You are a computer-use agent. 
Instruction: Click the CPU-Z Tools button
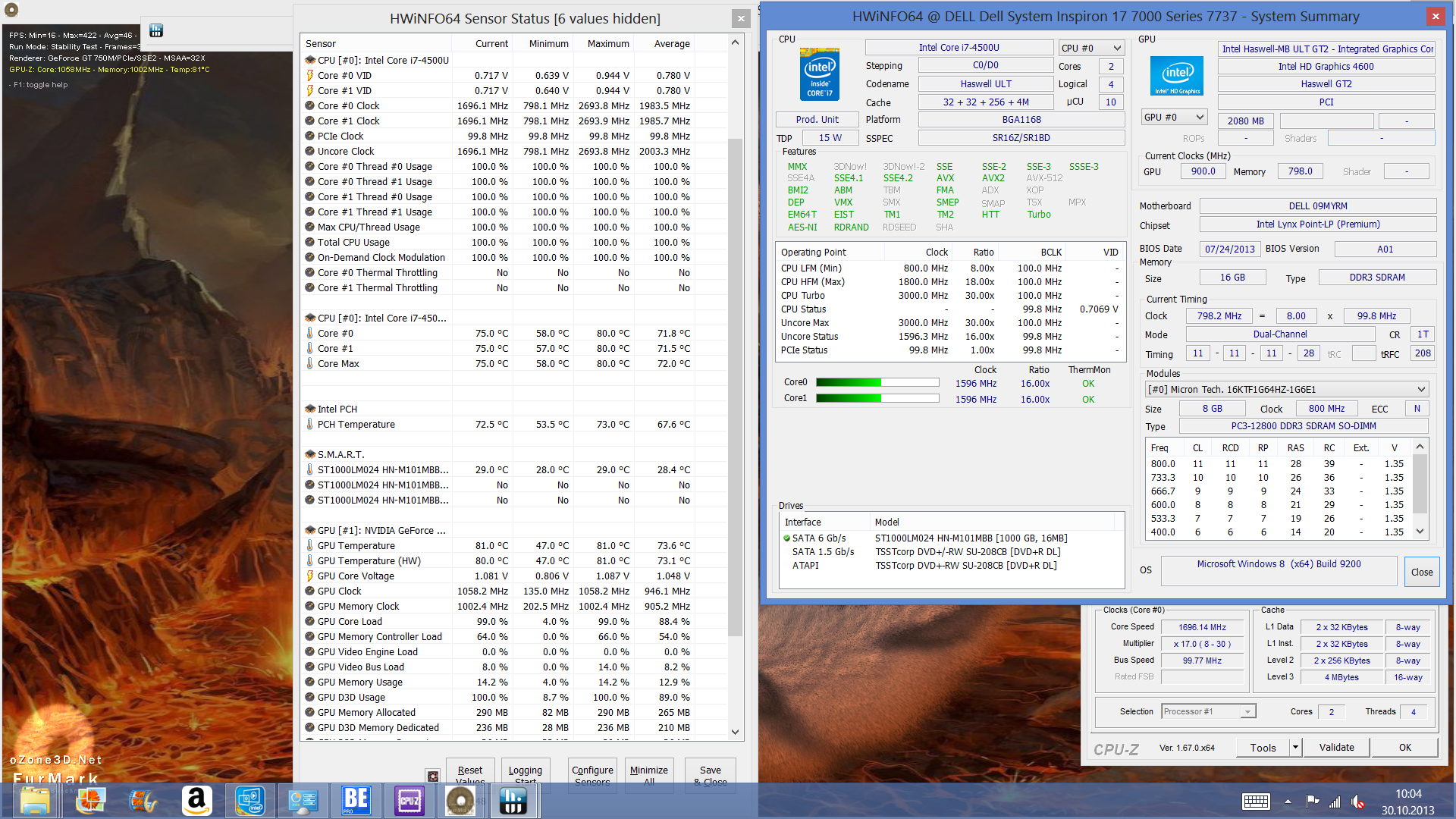[1263, 748]
